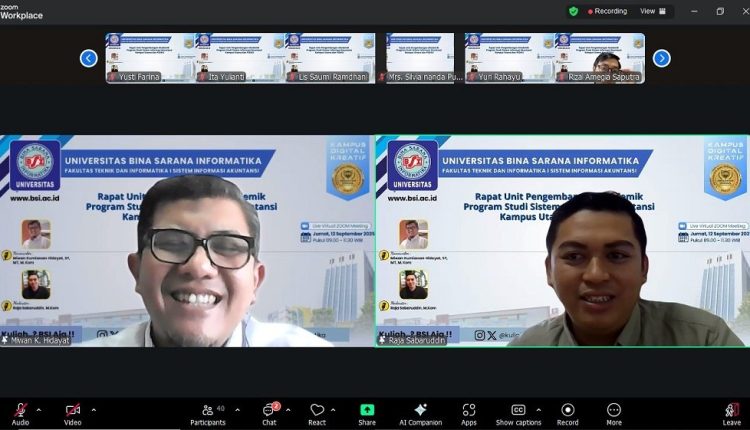Open the Participants panel

click(x=208, y=414)
